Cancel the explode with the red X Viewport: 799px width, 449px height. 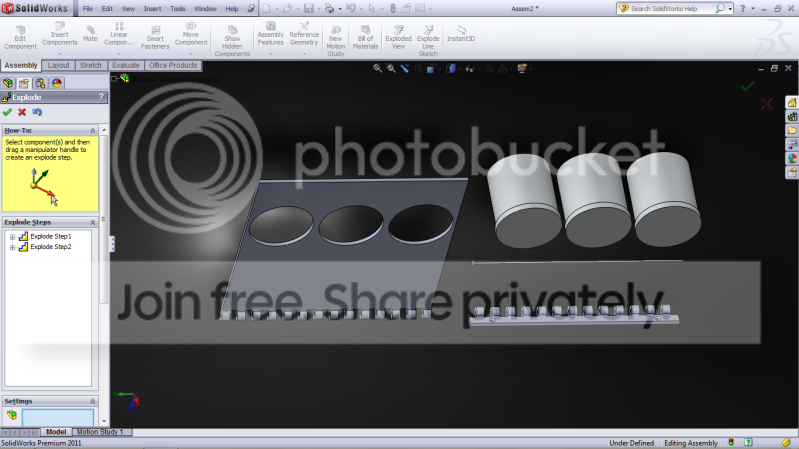pos(22,112)
